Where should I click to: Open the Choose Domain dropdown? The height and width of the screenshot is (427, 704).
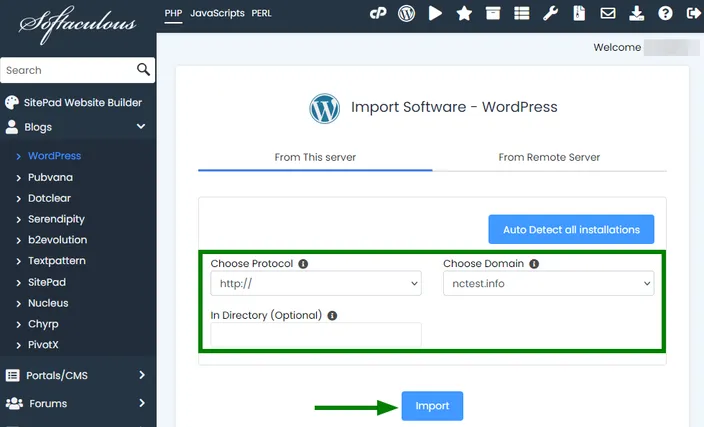coord(548,283)
